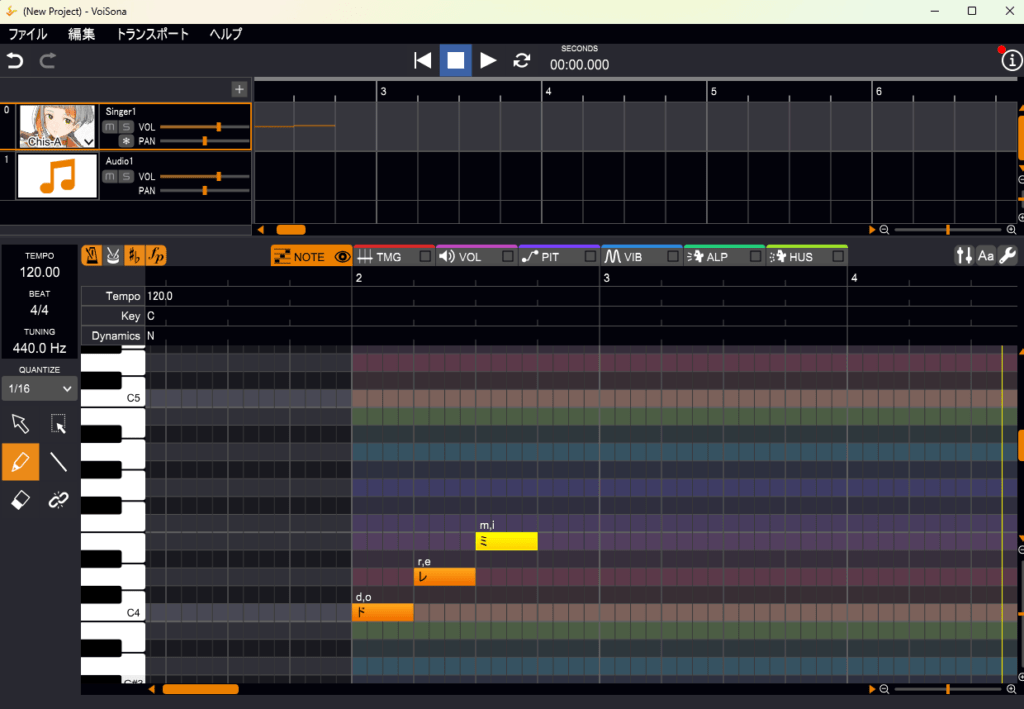Screen dimensions: 1024x709
Task: Select the Eraser tool
Action: 21,500
